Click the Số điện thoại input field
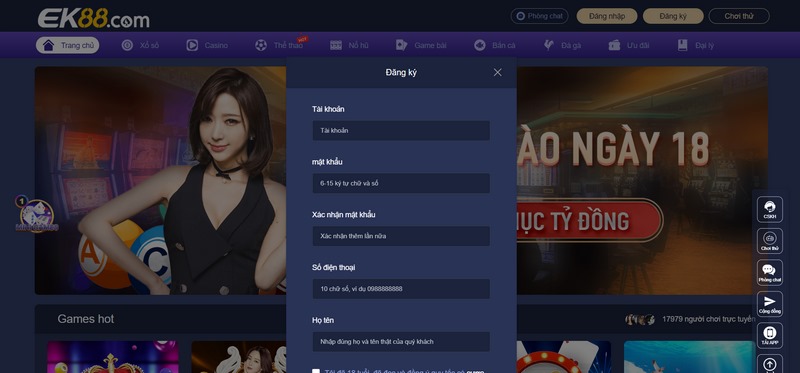 [401, 289]
